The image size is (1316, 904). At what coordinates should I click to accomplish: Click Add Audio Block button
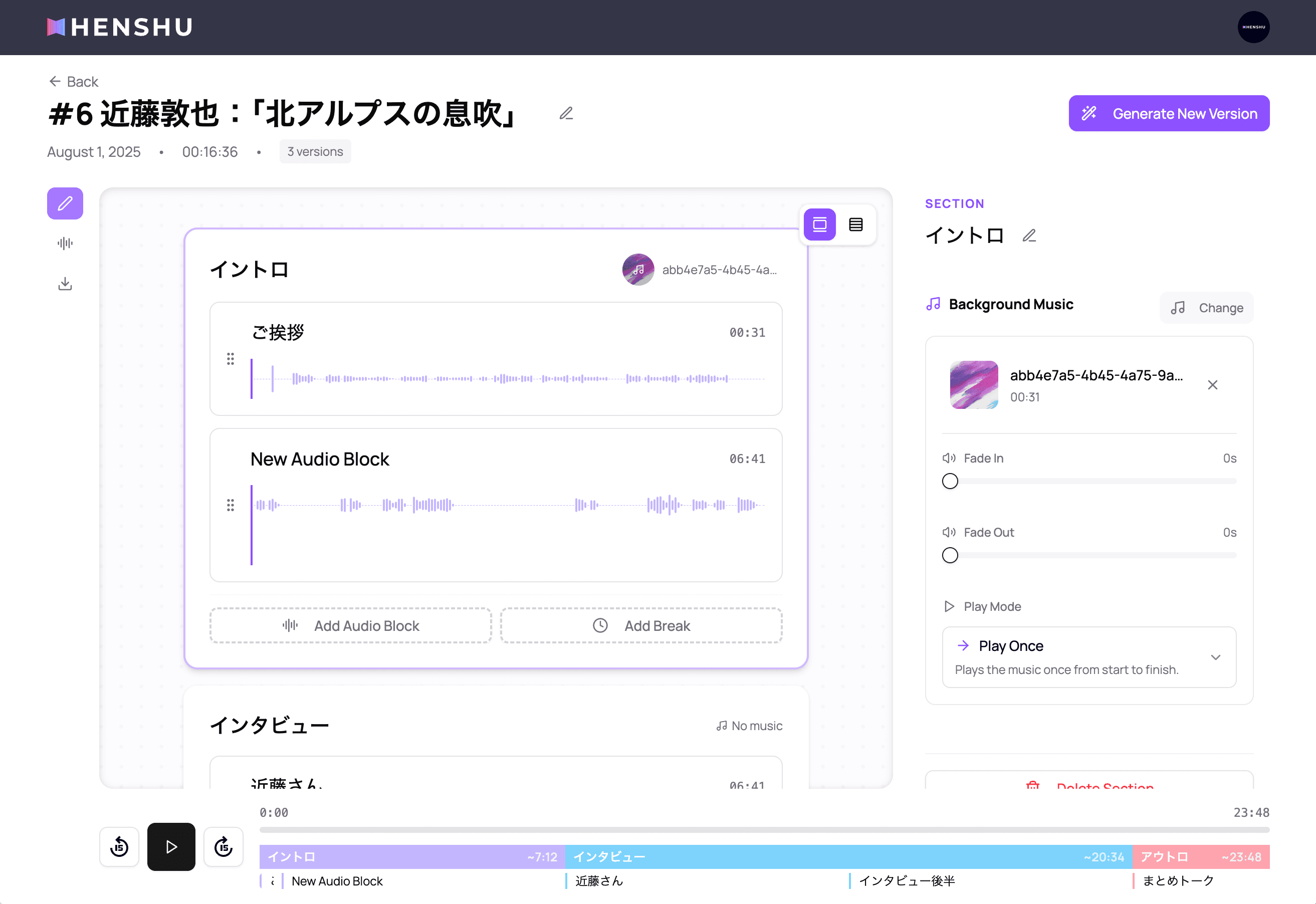coord(350,625)
